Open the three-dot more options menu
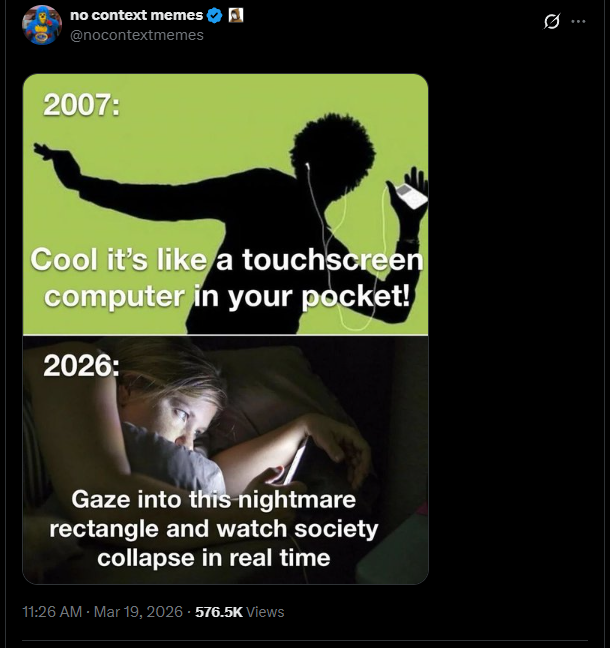 [x=579, y=22]
